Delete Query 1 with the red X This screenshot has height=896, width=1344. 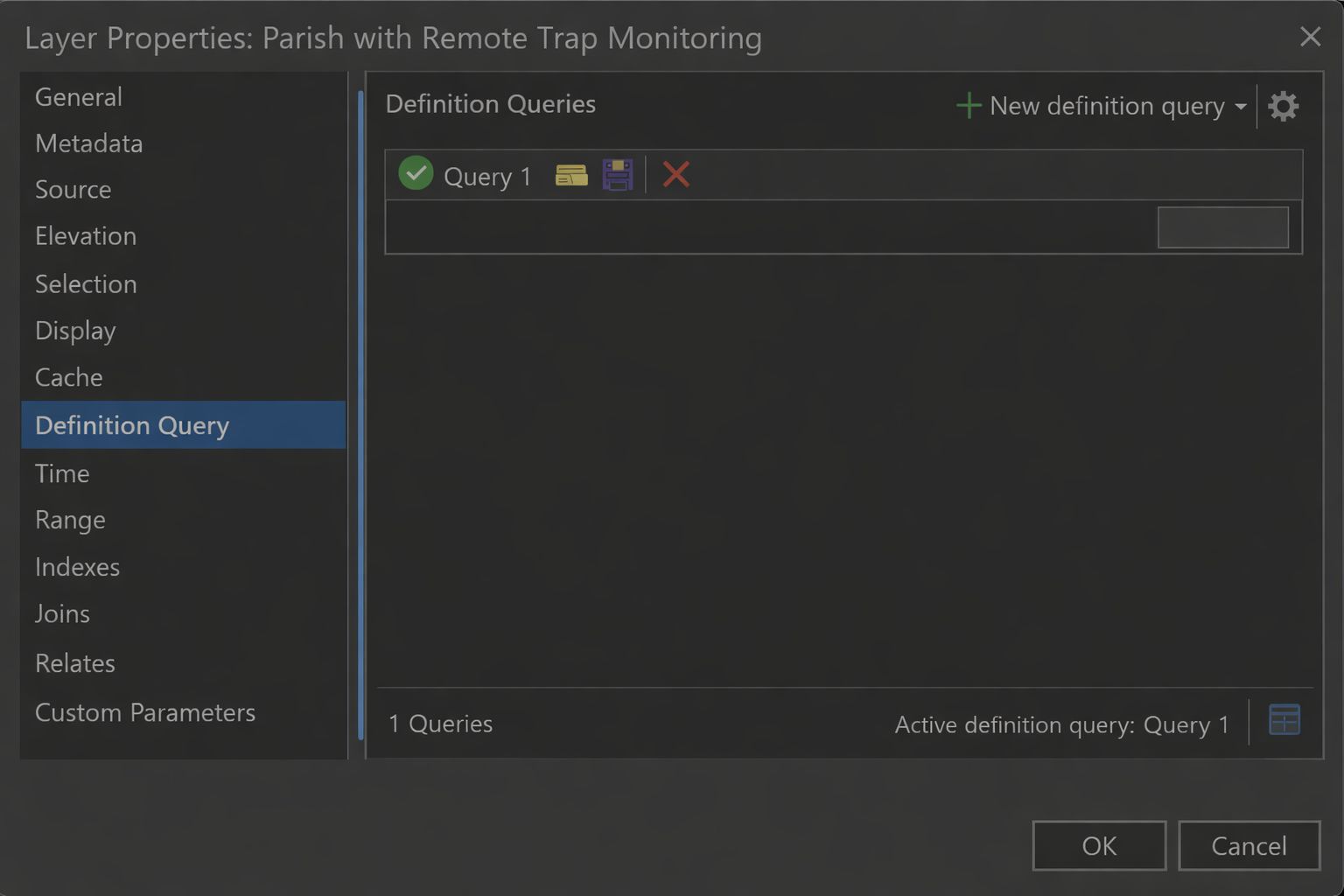pos(675,174)
